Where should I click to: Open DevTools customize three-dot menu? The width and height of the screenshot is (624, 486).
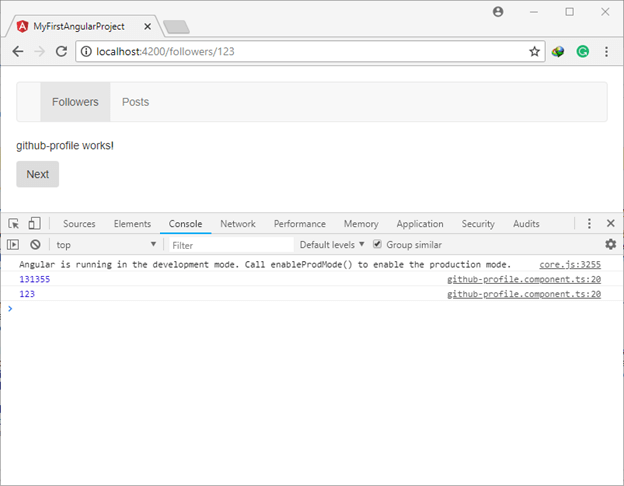coord(589,223)
